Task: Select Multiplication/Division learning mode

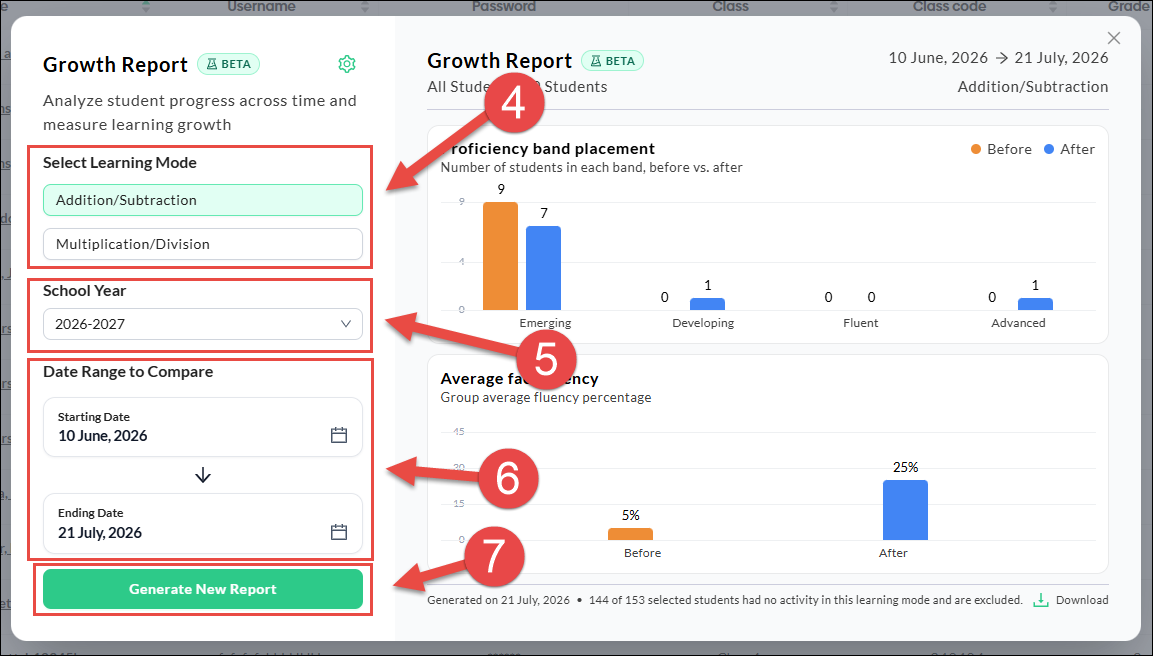Action: point(203,244)
